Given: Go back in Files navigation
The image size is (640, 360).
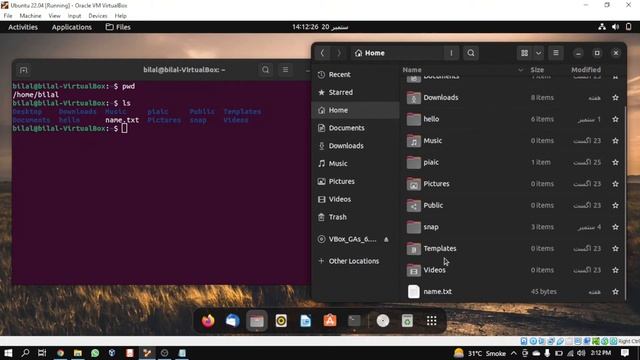Looking at the screenshot, I should pos(322,53).
